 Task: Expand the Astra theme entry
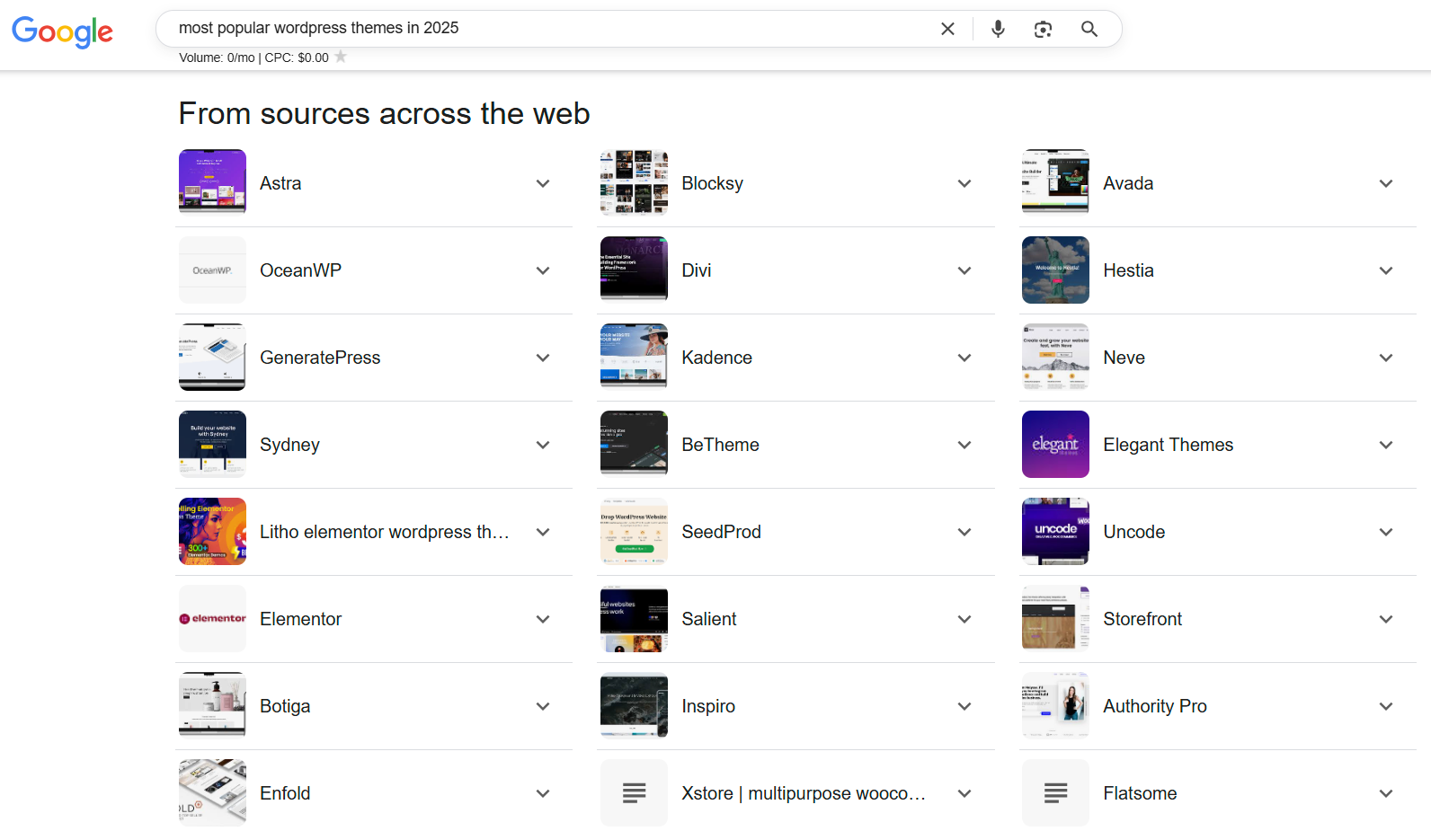click(542, 183)
